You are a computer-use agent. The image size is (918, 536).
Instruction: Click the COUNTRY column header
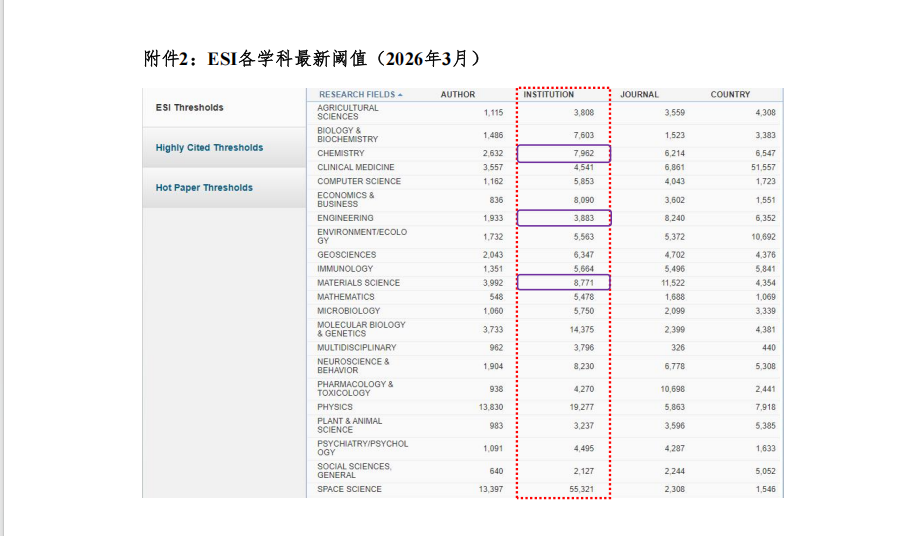(730, 95)
